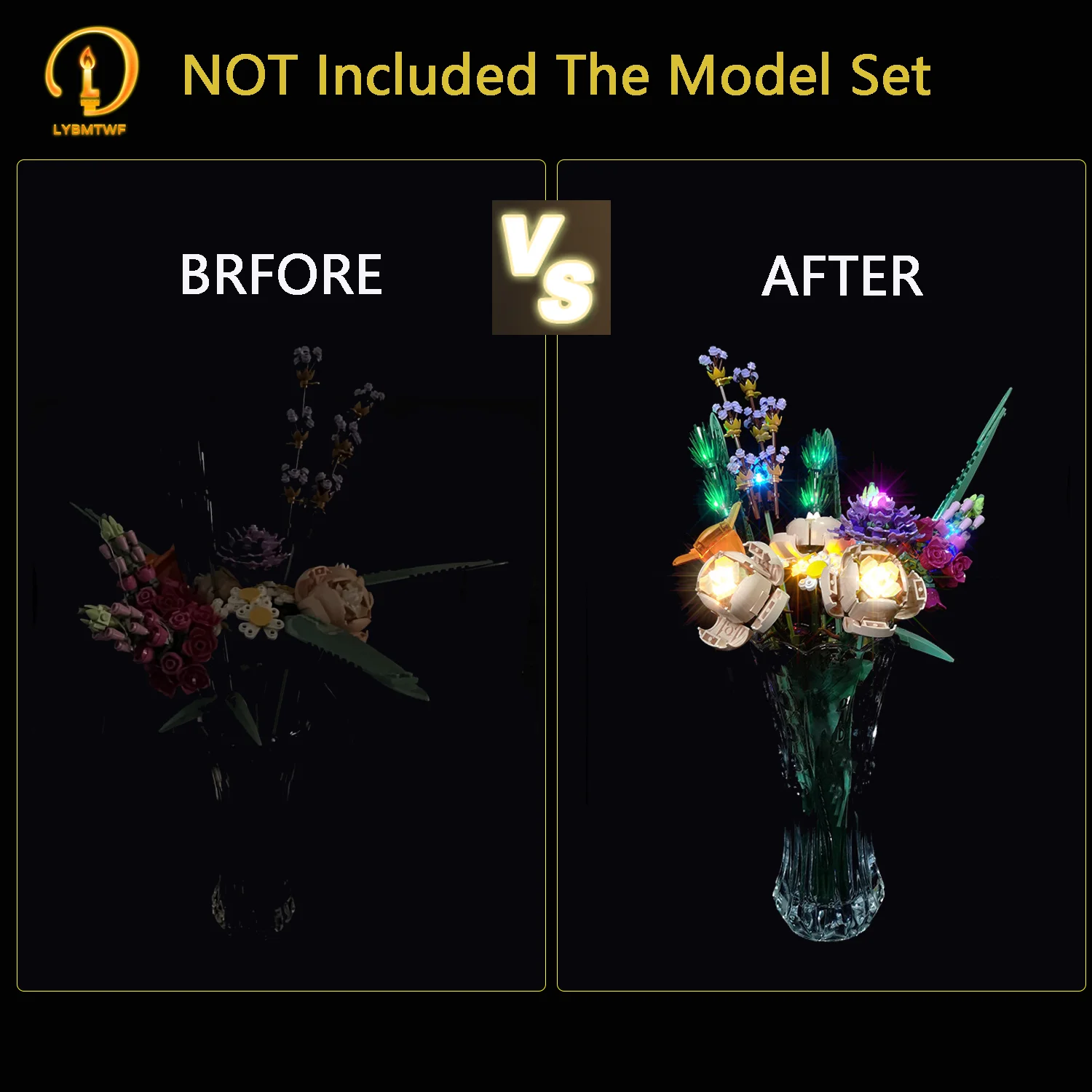
Task: Click the LYBMTWF brand name under logo
Action: (90, 130)
